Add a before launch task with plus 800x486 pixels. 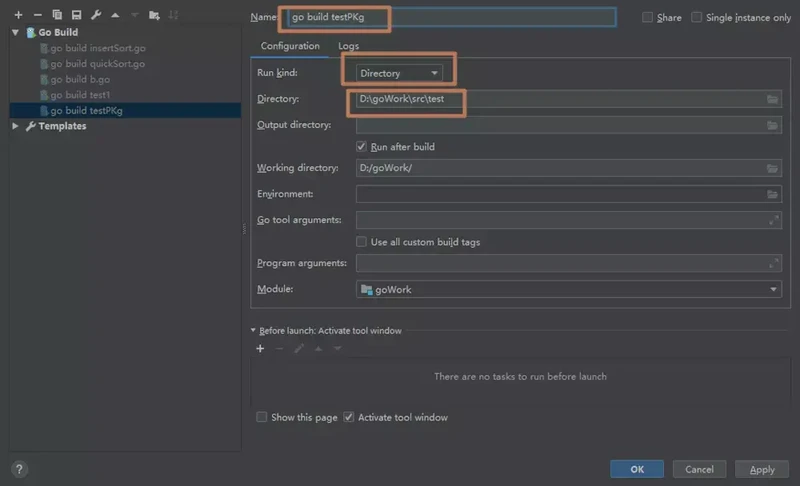pyautogui.click(x=260, y=348)
